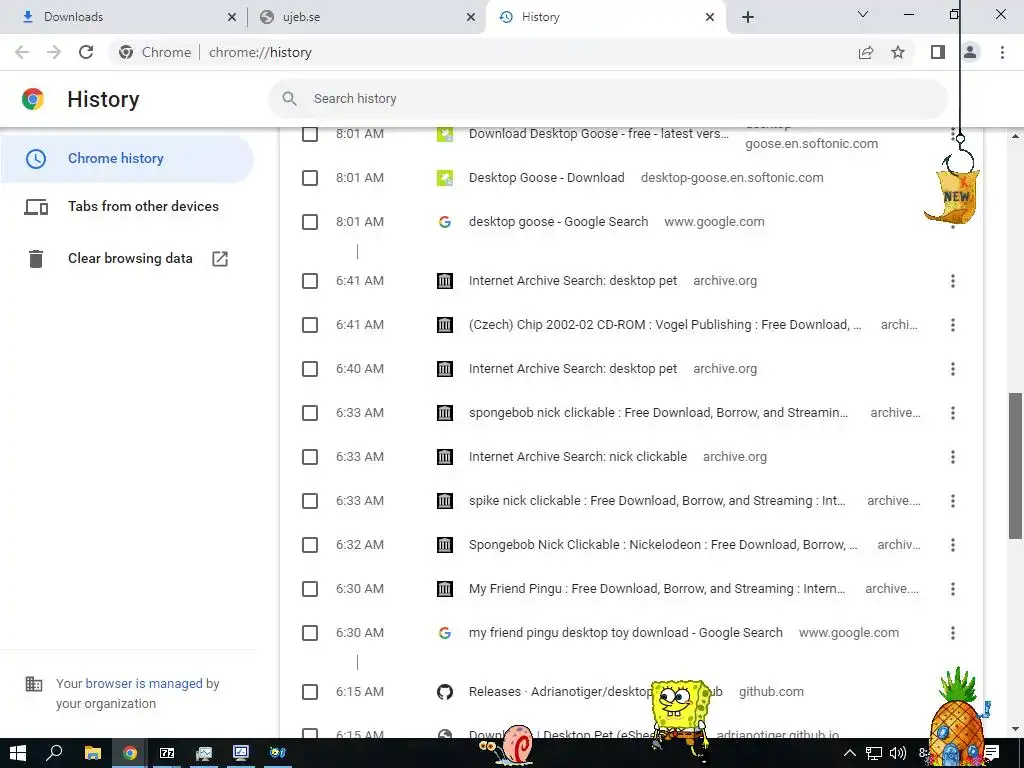Click the GitHub favicon of the Releases entry

445,692
